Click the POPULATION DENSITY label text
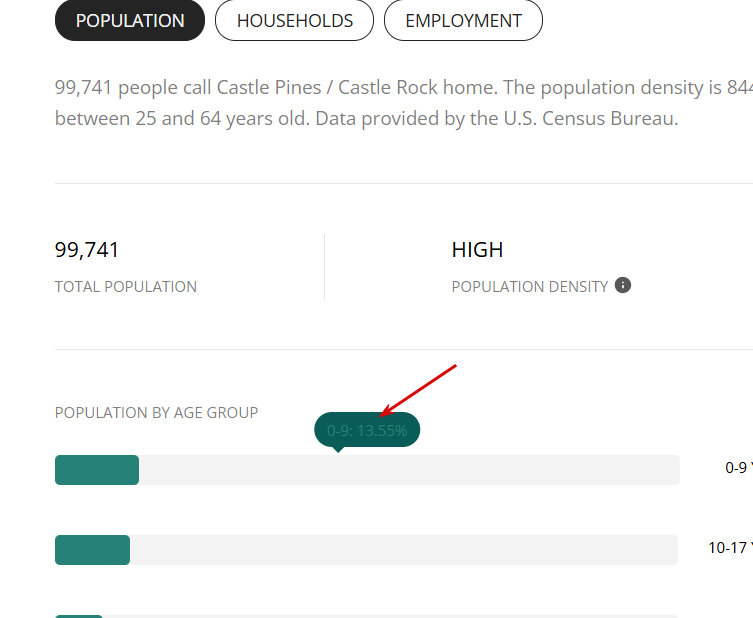Image resolution: width=753 pixels, height=618 pixels. click(x=530, y=287)
